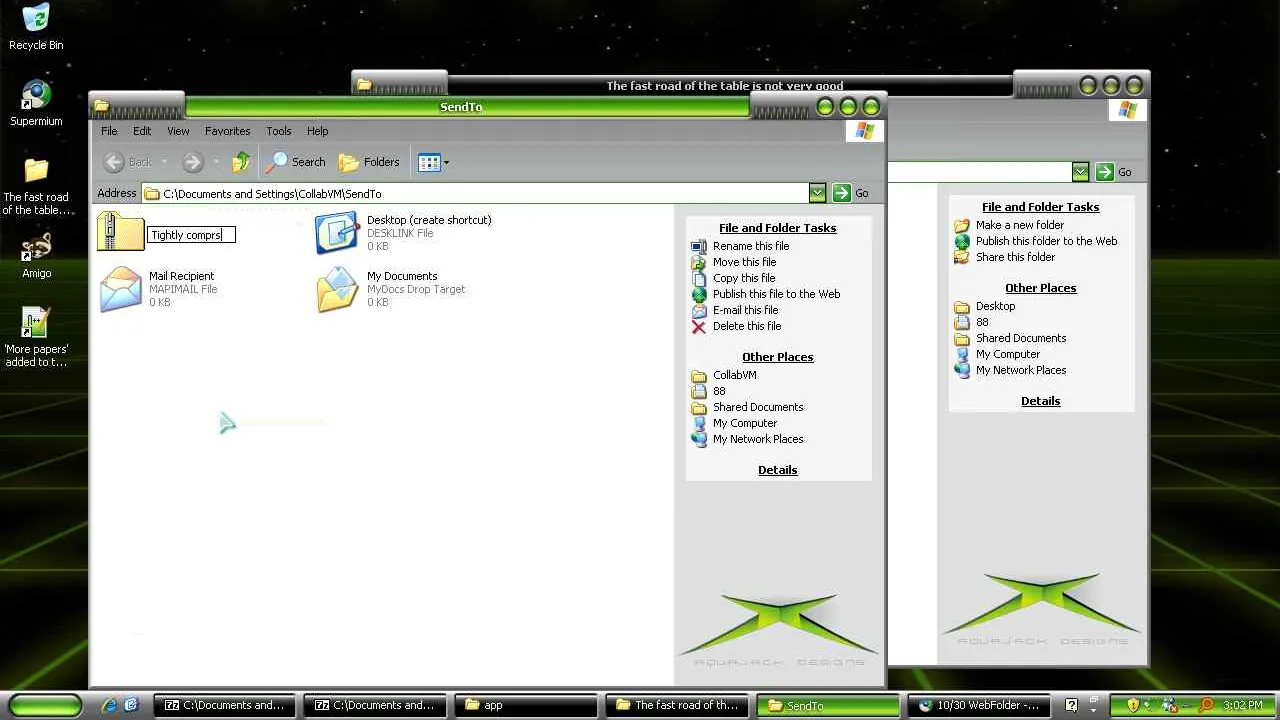Viewport: 1280px width, 720px height.
Task: Switch to second 7-Zip taskbar window
Action: pyautogui.click(x=374, y=705)
